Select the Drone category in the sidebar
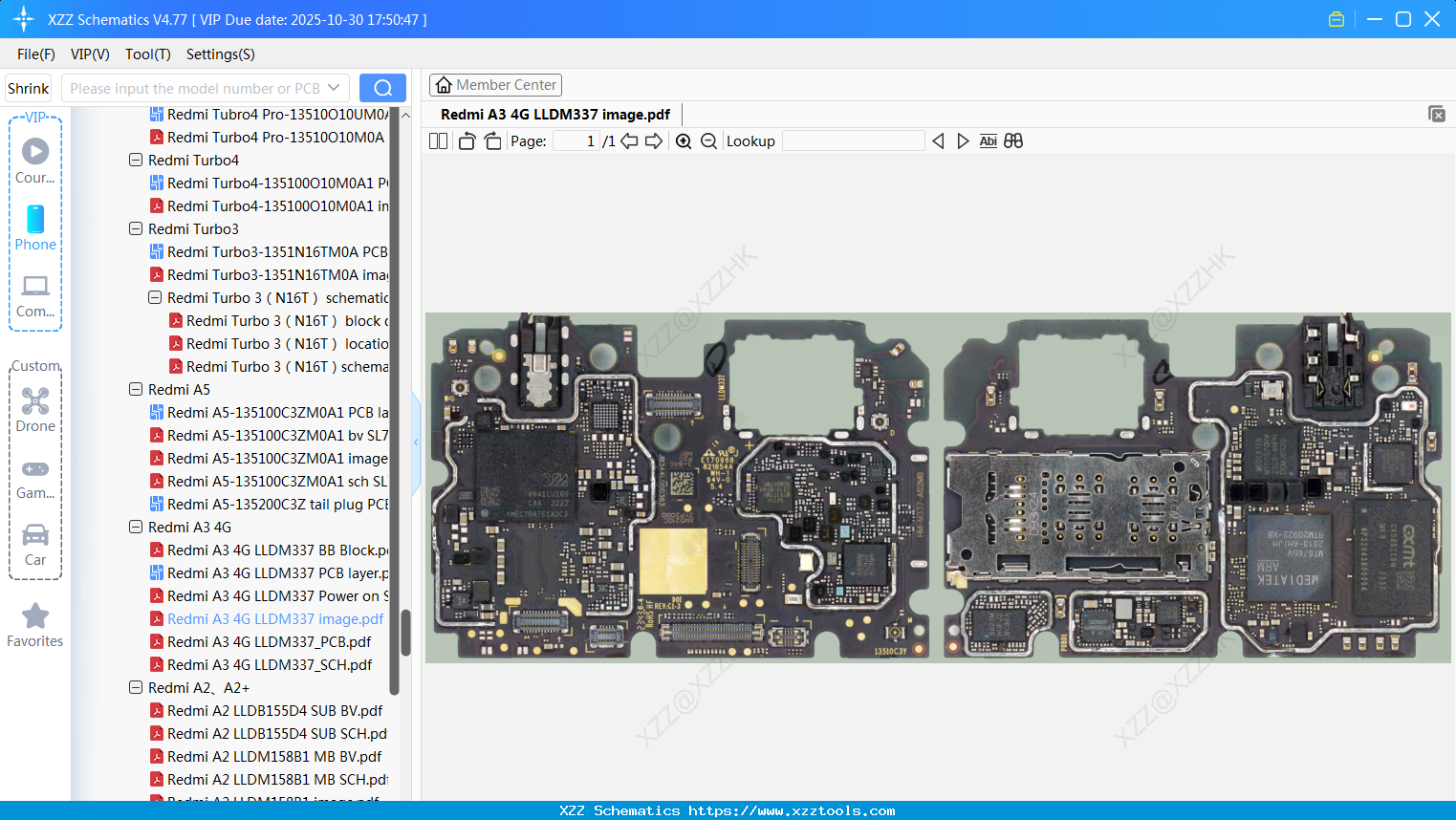 [x=35, y=410]
